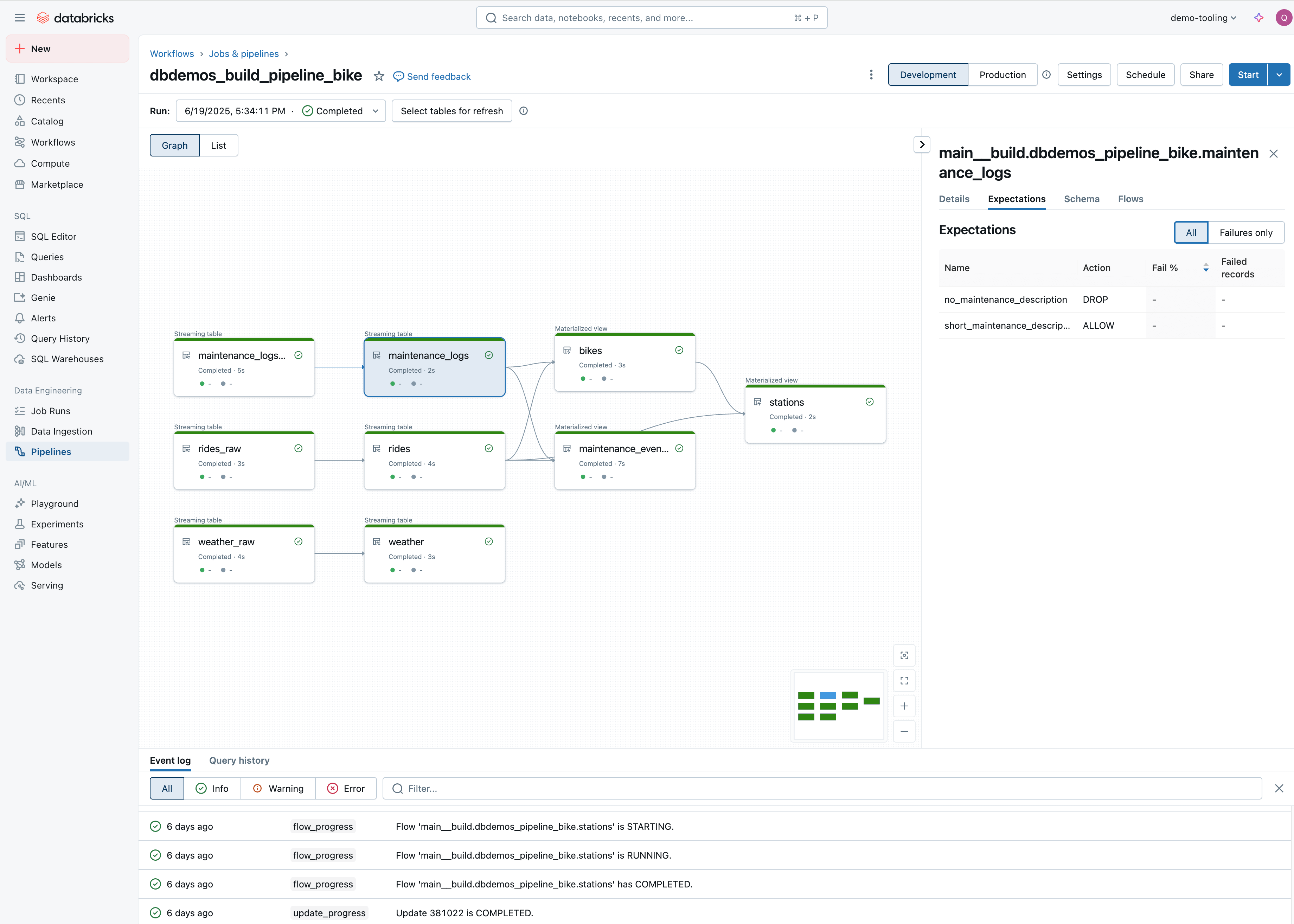Toggle the hamburger sidebar menu

pyautogui.click(x=19, y=18)
